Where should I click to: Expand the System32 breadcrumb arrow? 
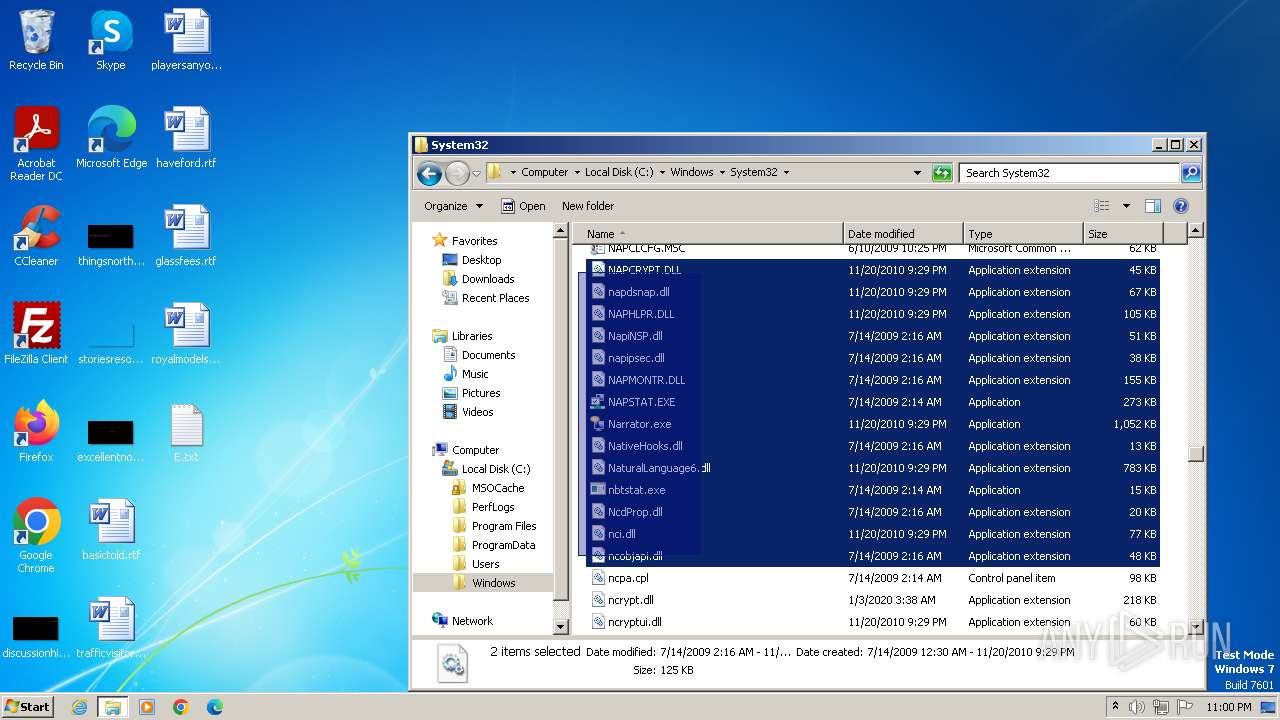point(786,172)
